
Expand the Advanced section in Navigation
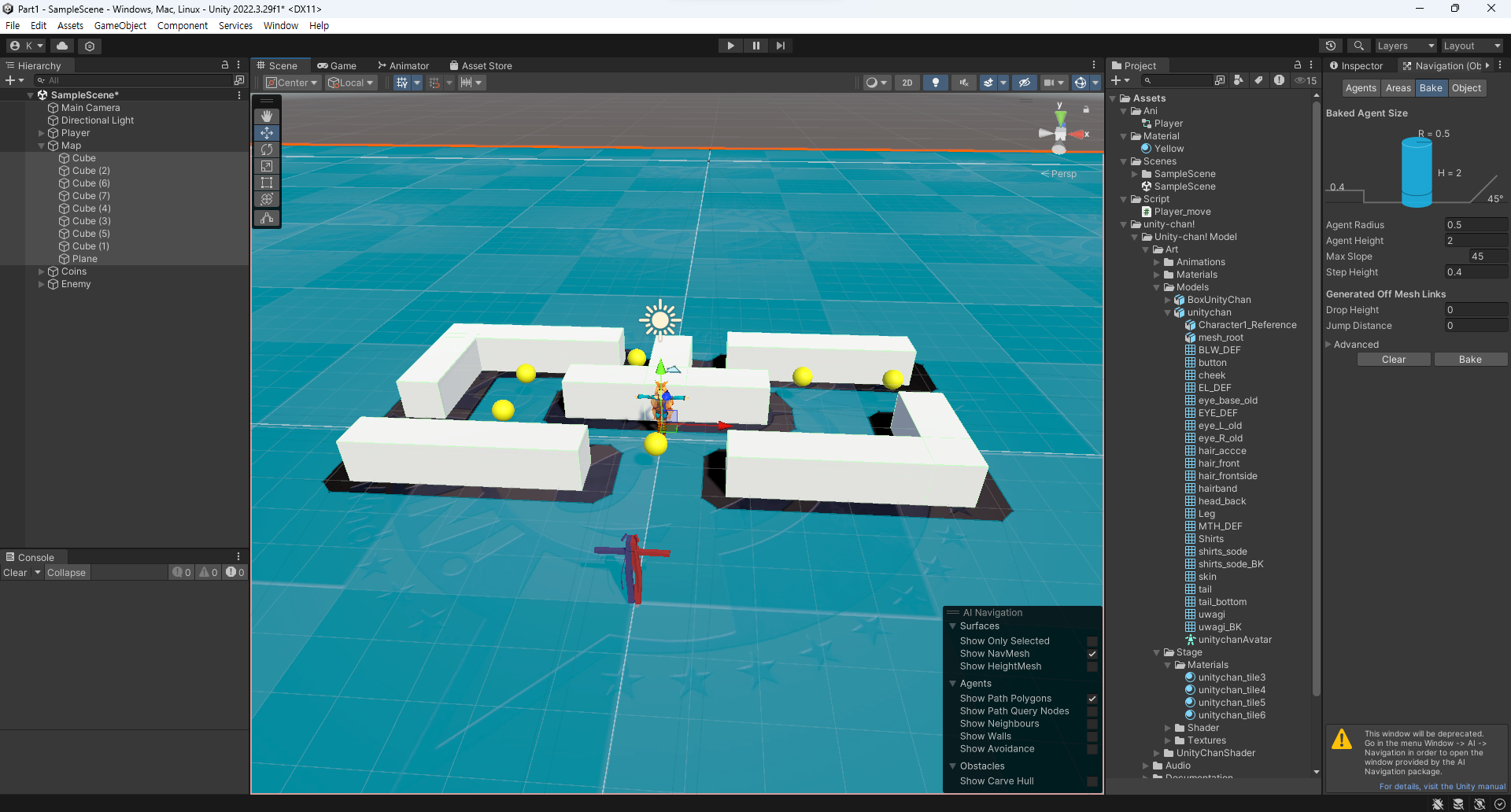1328,345
